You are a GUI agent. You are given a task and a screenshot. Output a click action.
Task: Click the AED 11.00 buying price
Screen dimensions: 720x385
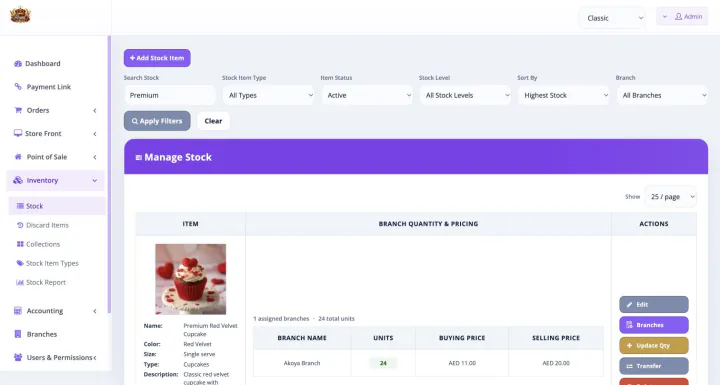(462, 363)
